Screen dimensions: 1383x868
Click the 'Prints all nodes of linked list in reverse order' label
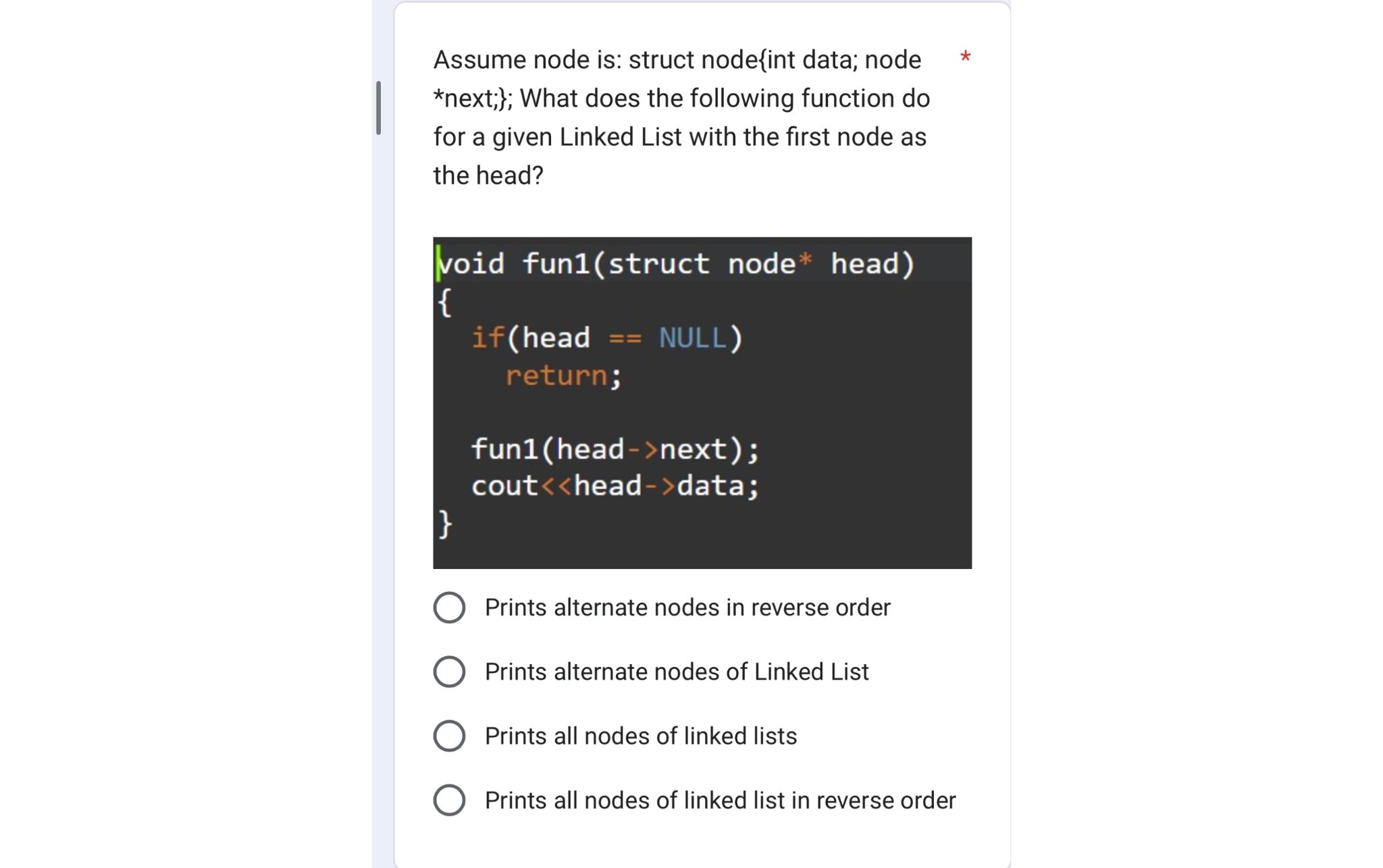(x=721, y=800)
